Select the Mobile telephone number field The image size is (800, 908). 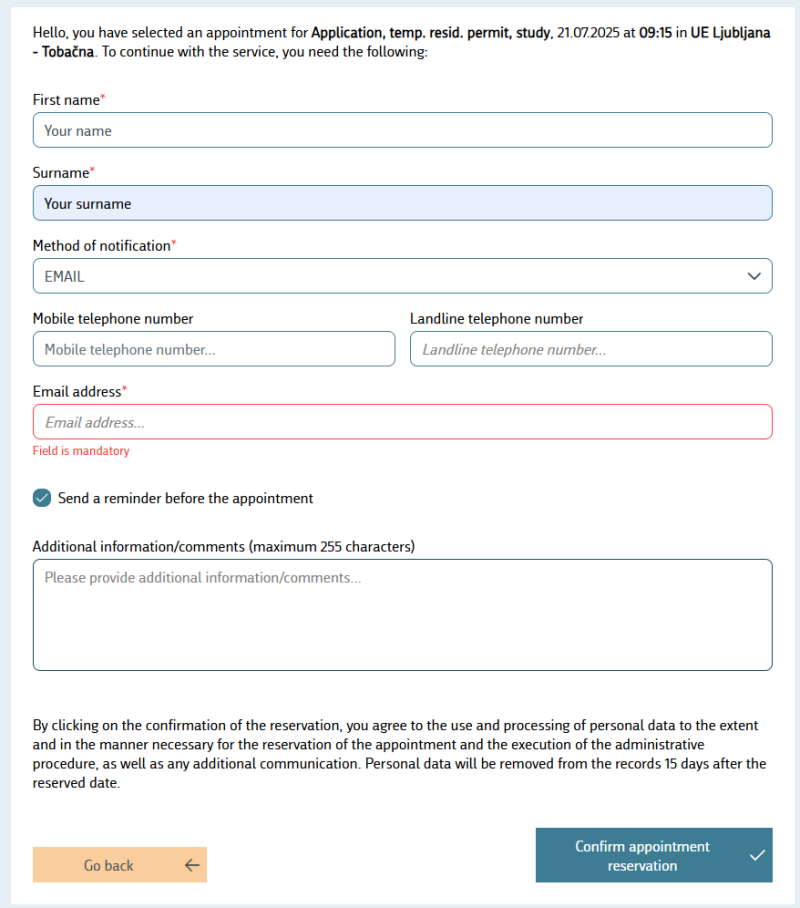[214, 349]
